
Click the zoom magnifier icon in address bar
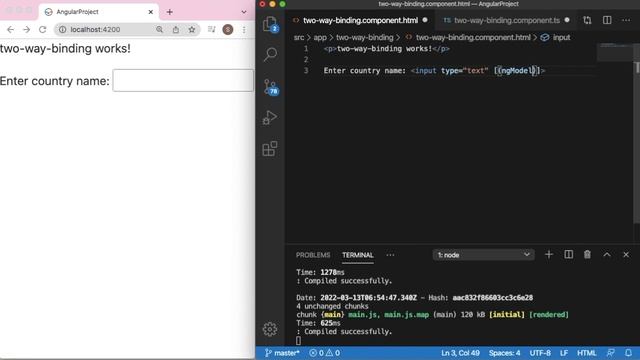pyautogui.click(x=159, y=29)
